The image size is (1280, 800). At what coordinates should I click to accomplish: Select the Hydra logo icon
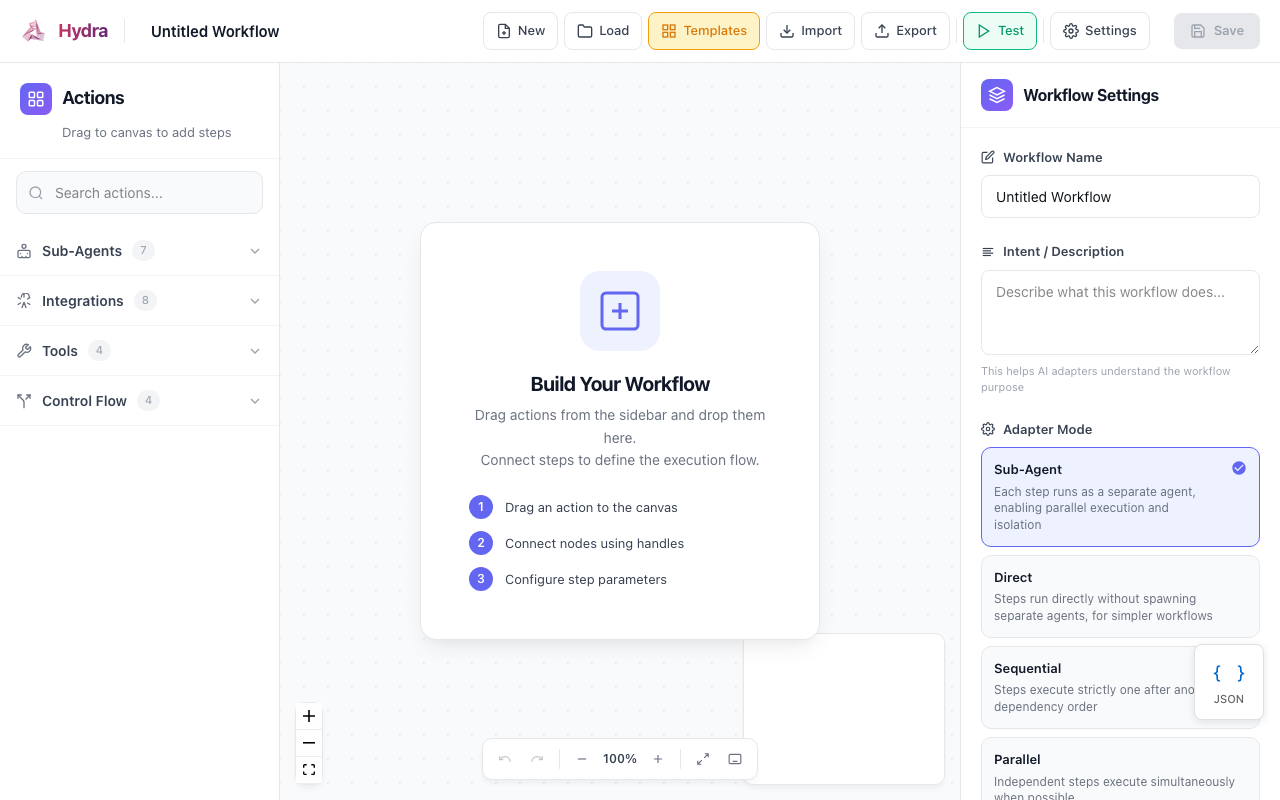point(33,31)
